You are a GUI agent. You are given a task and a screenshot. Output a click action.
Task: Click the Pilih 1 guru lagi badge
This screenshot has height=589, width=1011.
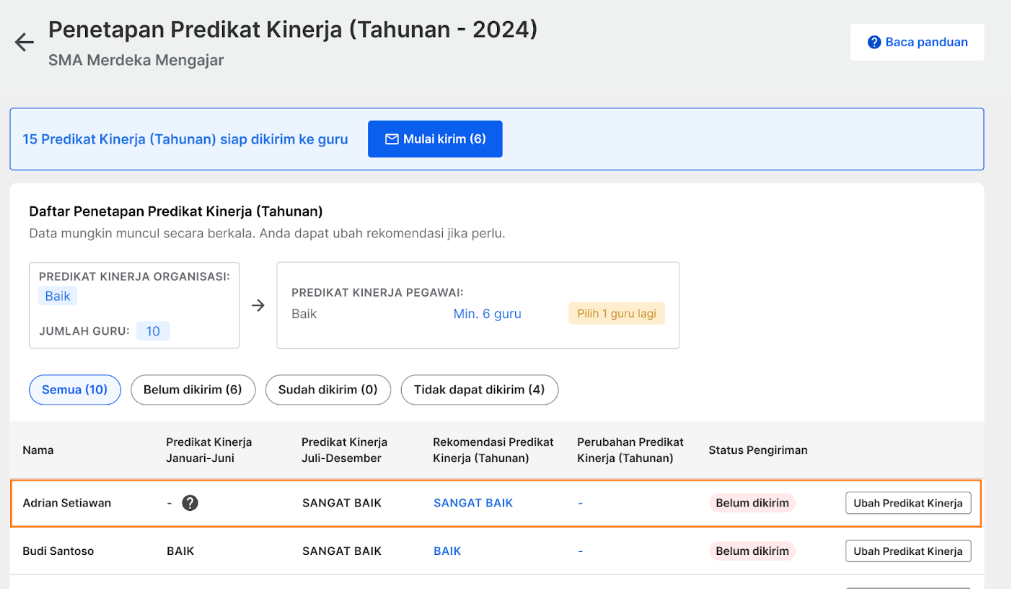[616, 314]
